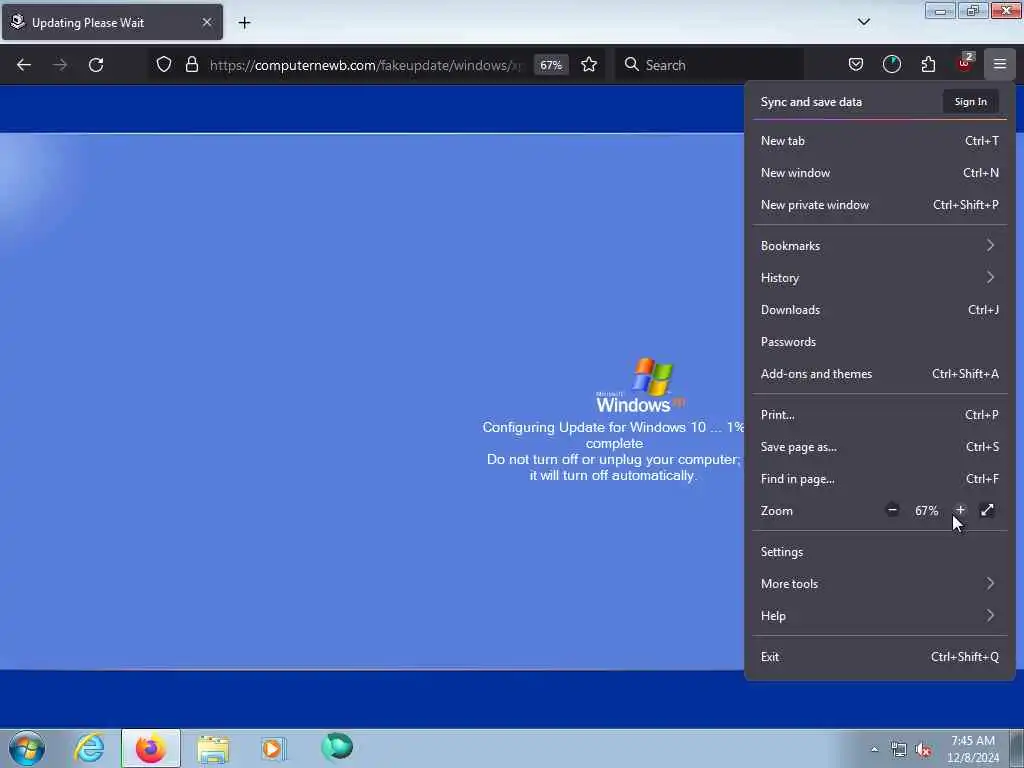Open the list all tabs dropdown
The image size is (1024, 768).
click(863, 22)
